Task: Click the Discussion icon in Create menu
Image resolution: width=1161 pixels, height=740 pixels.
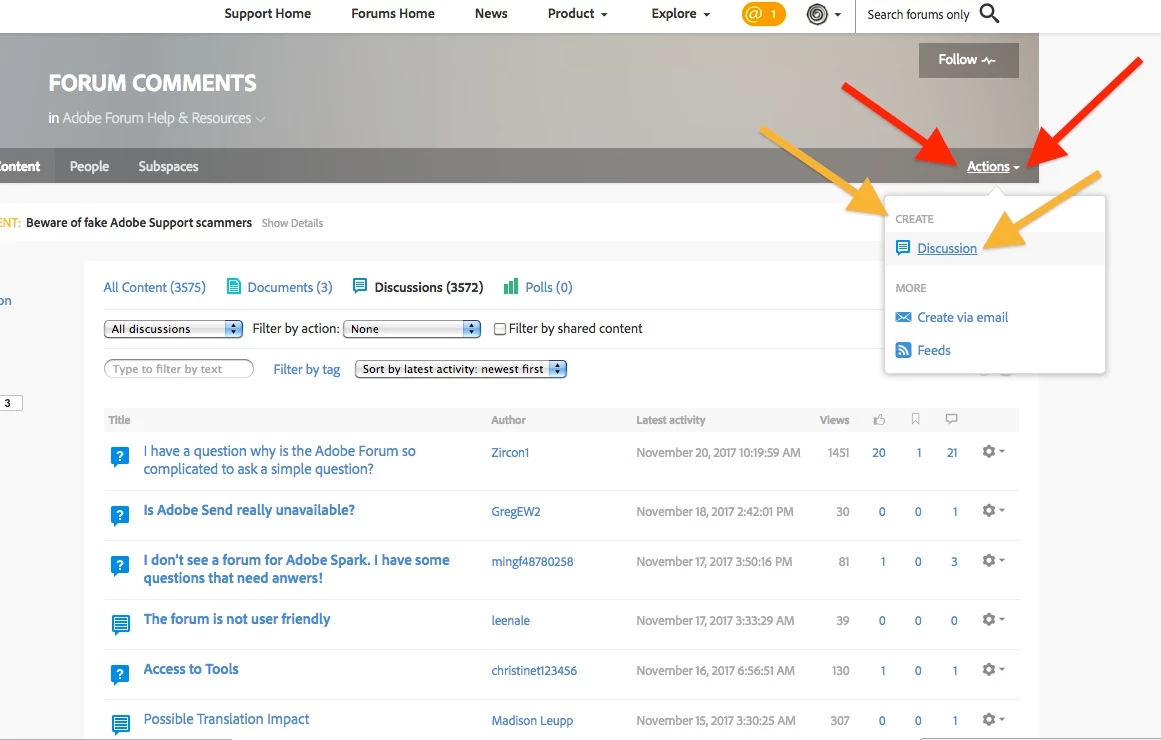Action: point(903,248)
